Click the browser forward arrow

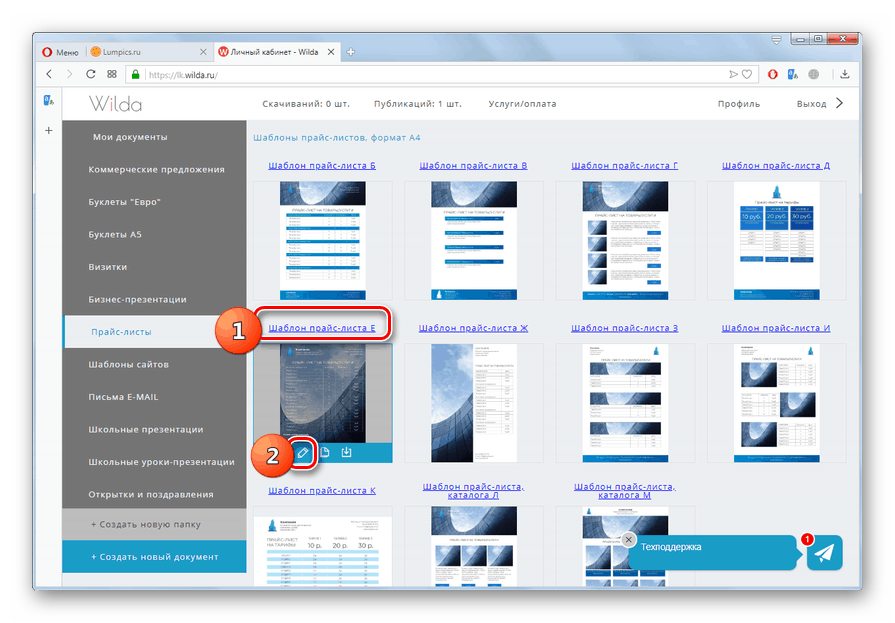tap(70, 74)
